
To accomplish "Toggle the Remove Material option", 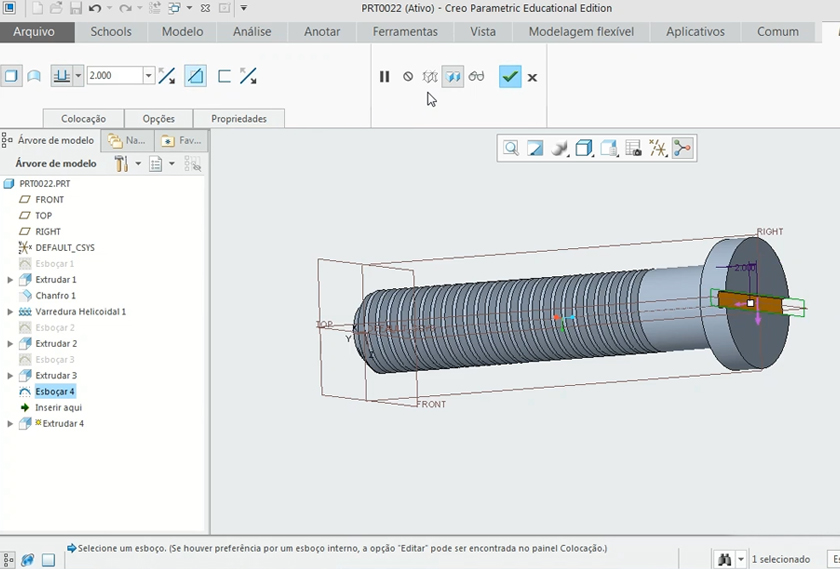I will pos(196,76).
